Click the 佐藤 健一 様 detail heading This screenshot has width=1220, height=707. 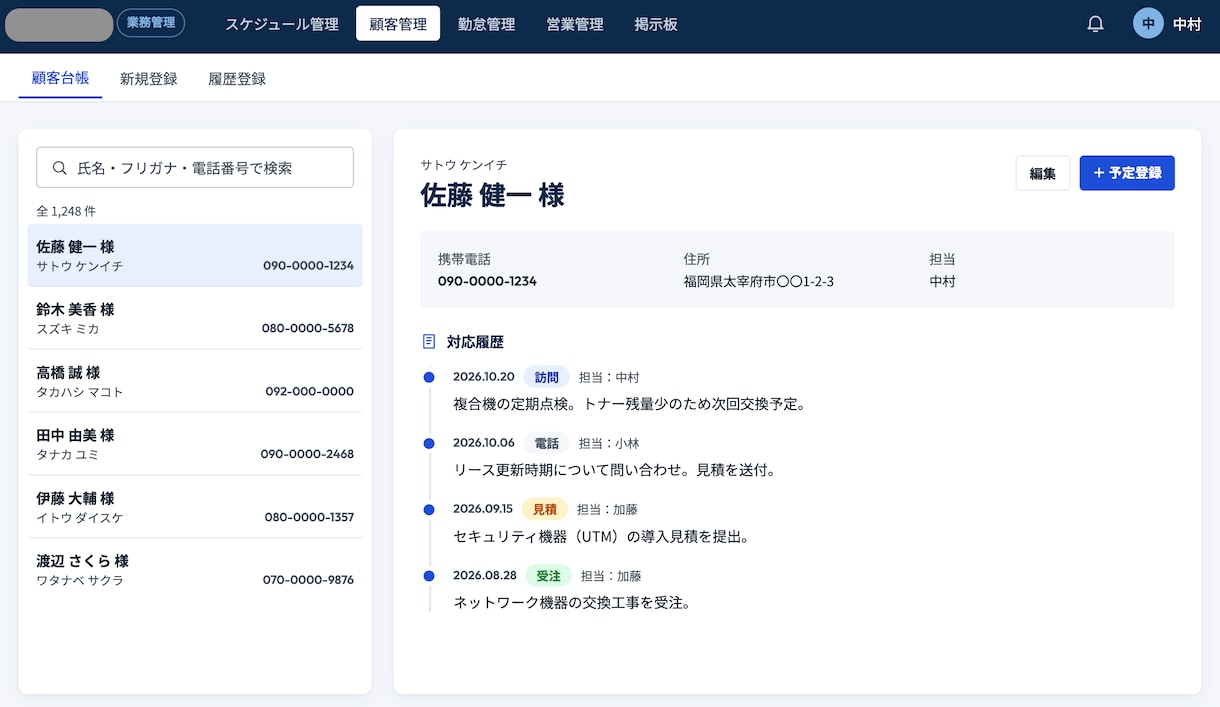tap(492, 194)
